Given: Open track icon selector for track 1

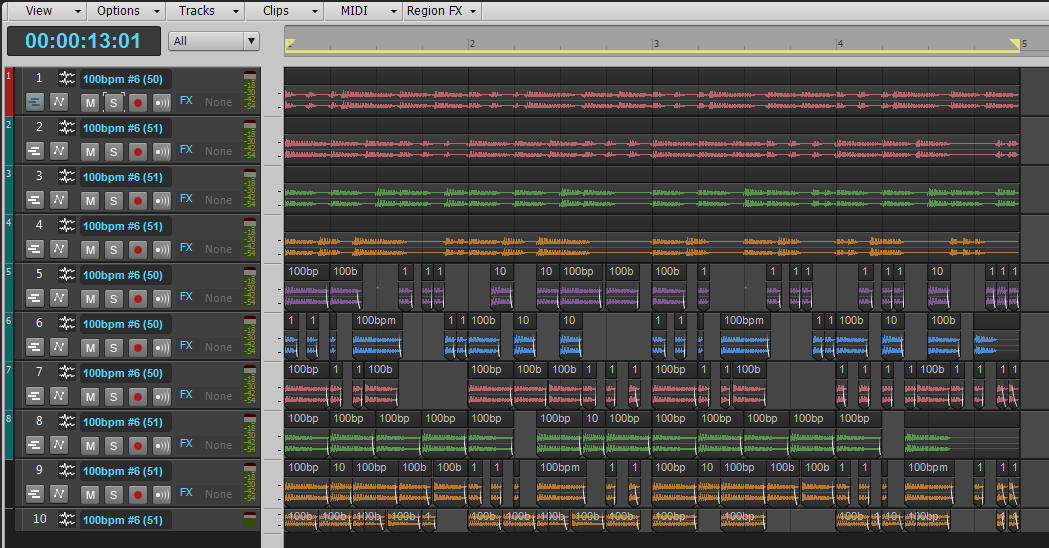Looking at the screenshot, I should [66, 78].
